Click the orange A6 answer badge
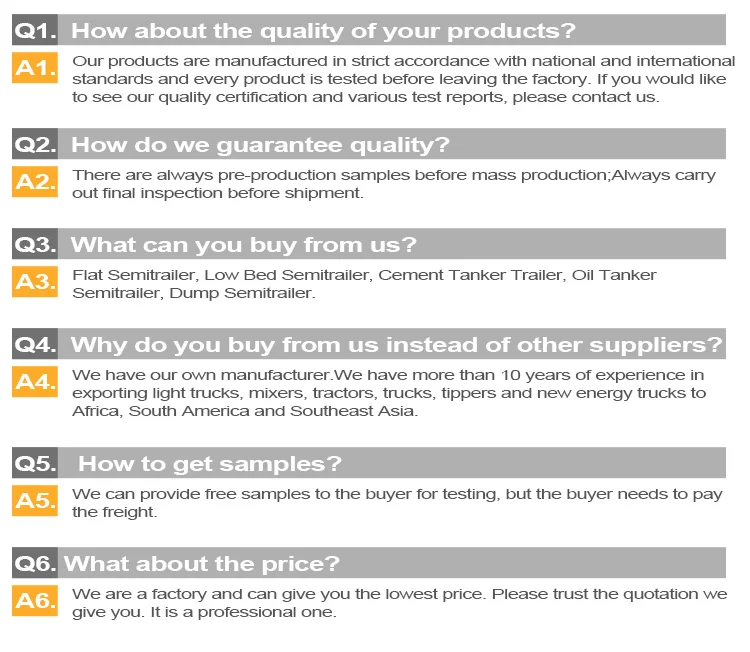This screenshot has height=652, width=750. pos(35,600)
